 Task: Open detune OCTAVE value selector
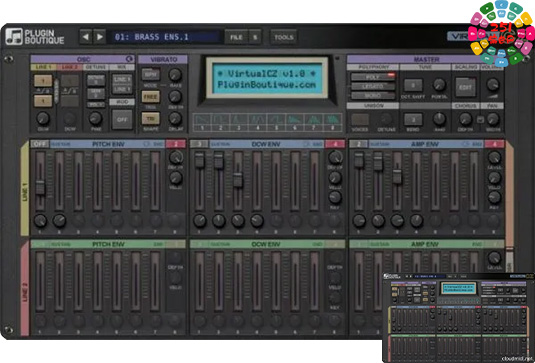click(96, 80)
